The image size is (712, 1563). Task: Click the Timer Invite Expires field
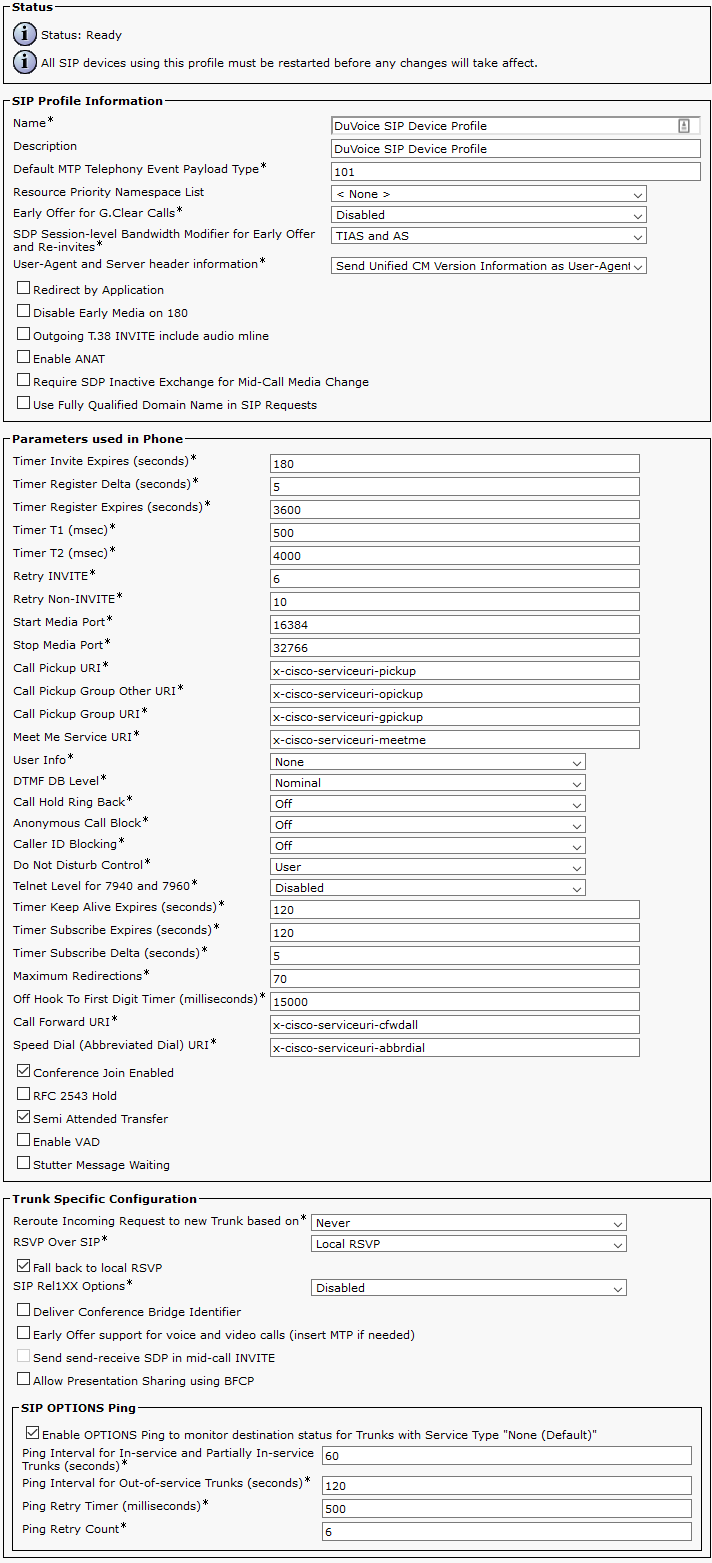[x=455, y=464]
